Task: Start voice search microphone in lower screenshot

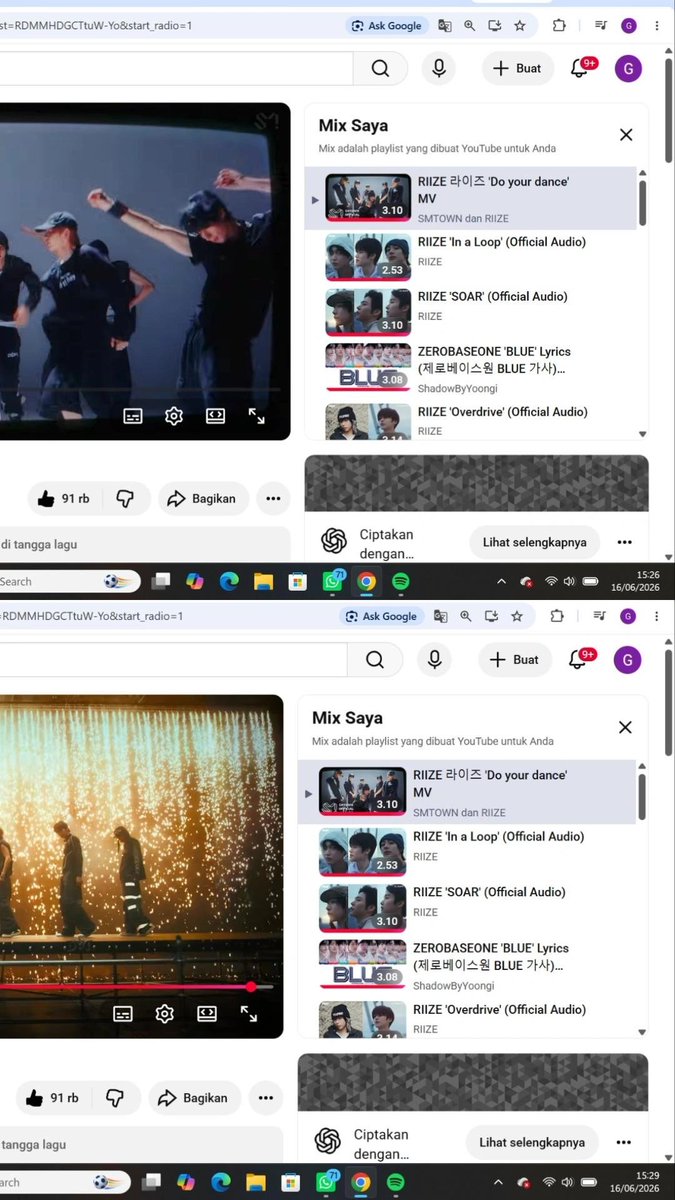Action: [x=434, y=659]
